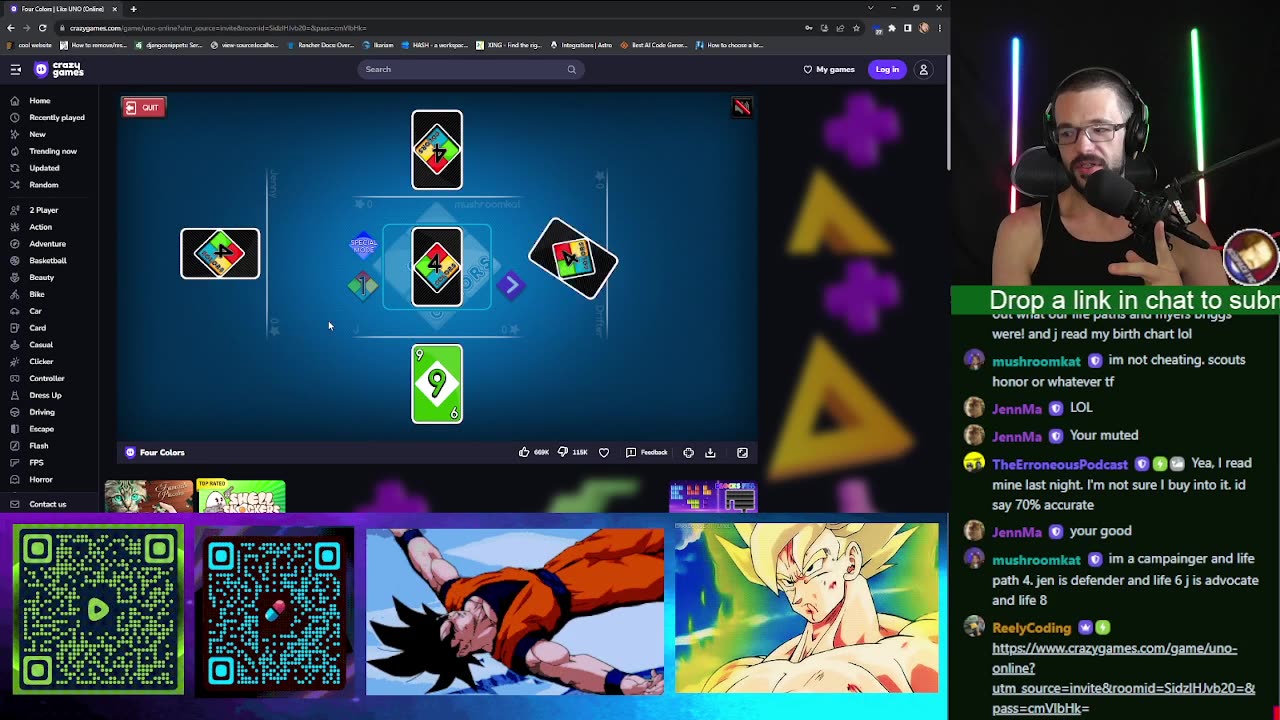Focus the CrazyGames search field
The width and height of the screenshot is (1280, 720).
470,69
